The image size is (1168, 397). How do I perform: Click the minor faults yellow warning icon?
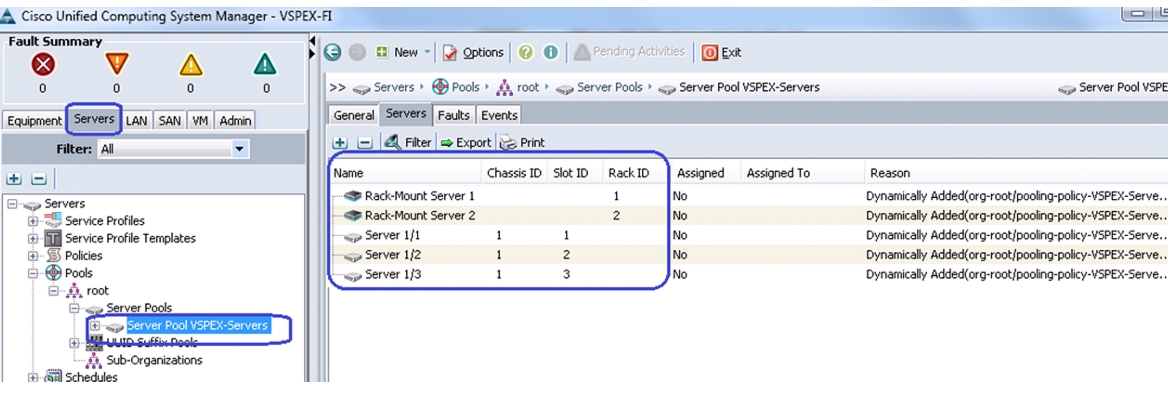point(191,65)
